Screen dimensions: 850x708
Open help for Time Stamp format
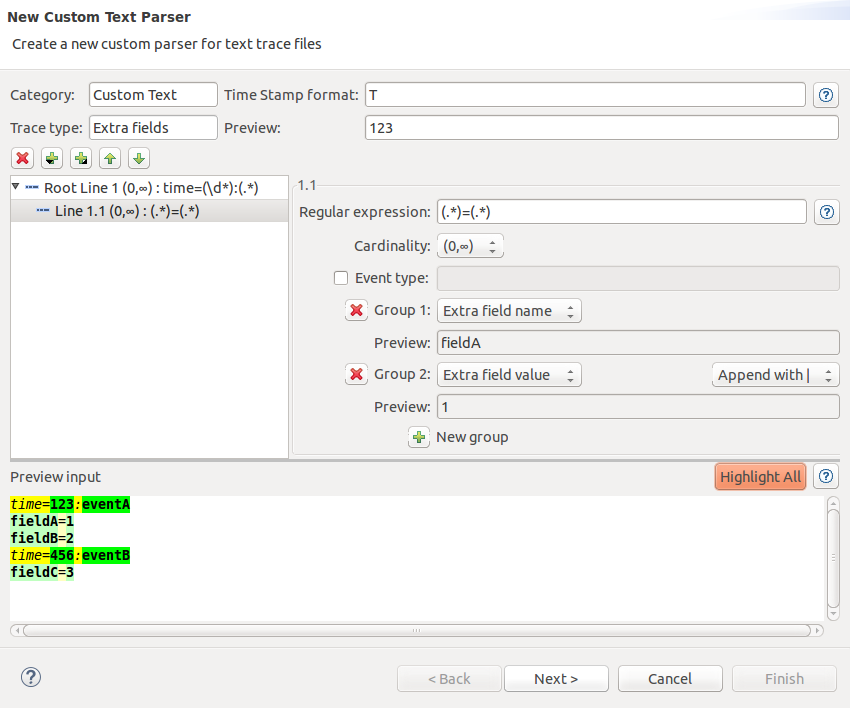click(826, 94)
